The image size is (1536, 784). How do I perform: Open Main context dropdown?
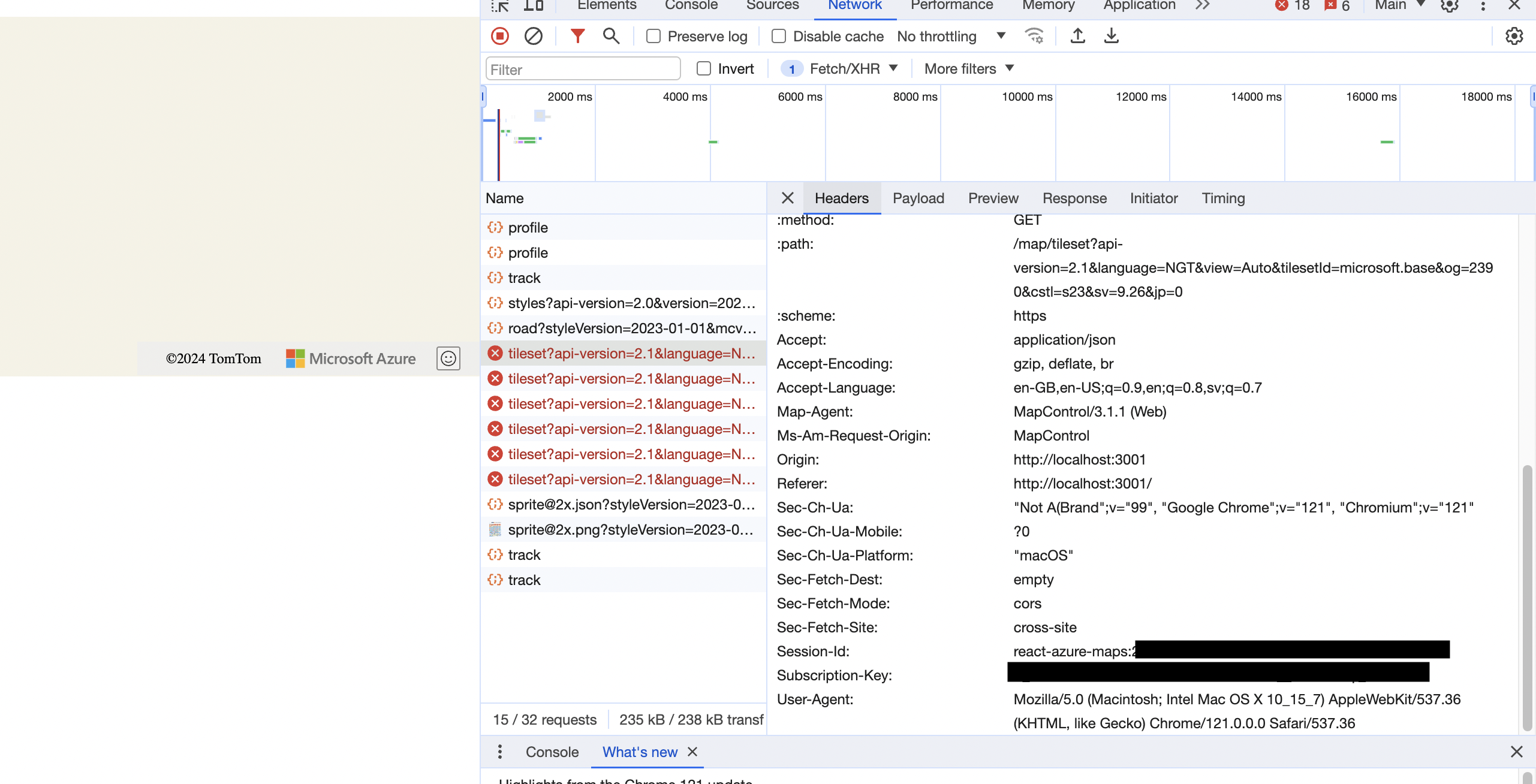point(1400,5)
